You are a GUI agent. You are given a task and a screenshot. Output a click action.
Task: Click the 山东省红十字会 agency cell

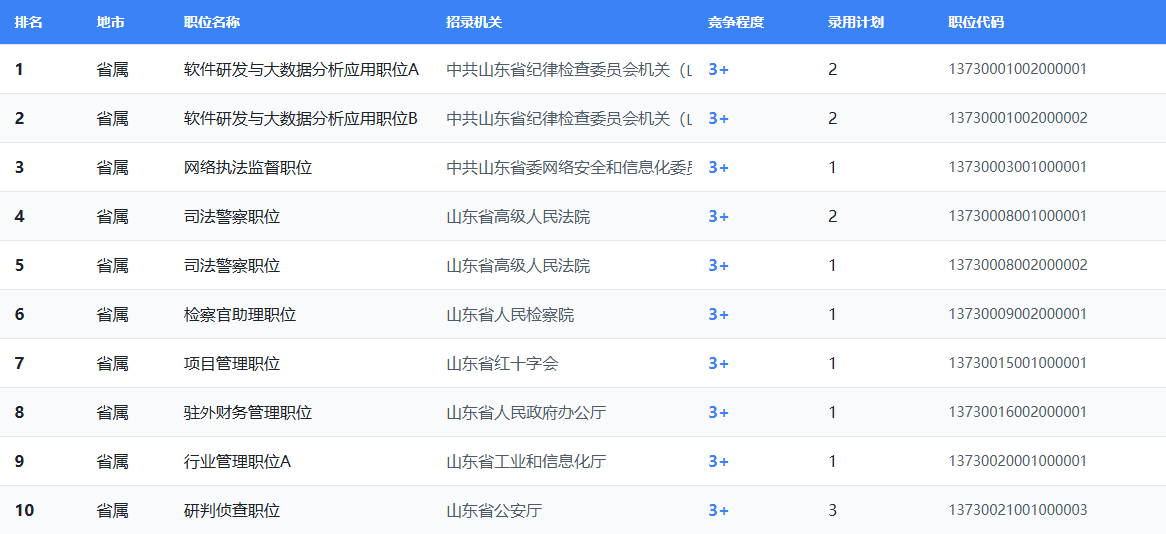pos(502,363)
